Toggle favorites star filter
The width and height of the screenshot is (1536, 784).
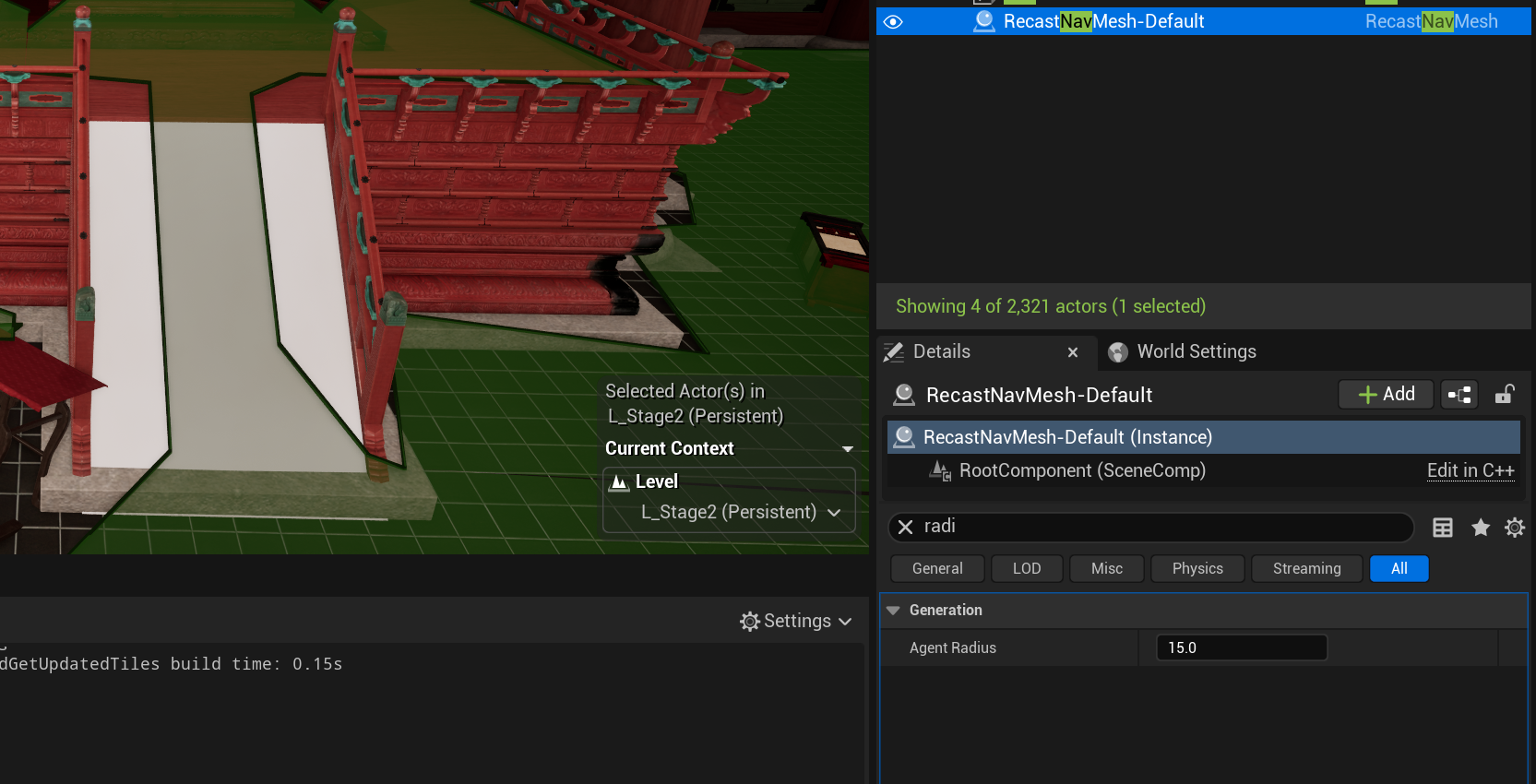(1481, 528)
